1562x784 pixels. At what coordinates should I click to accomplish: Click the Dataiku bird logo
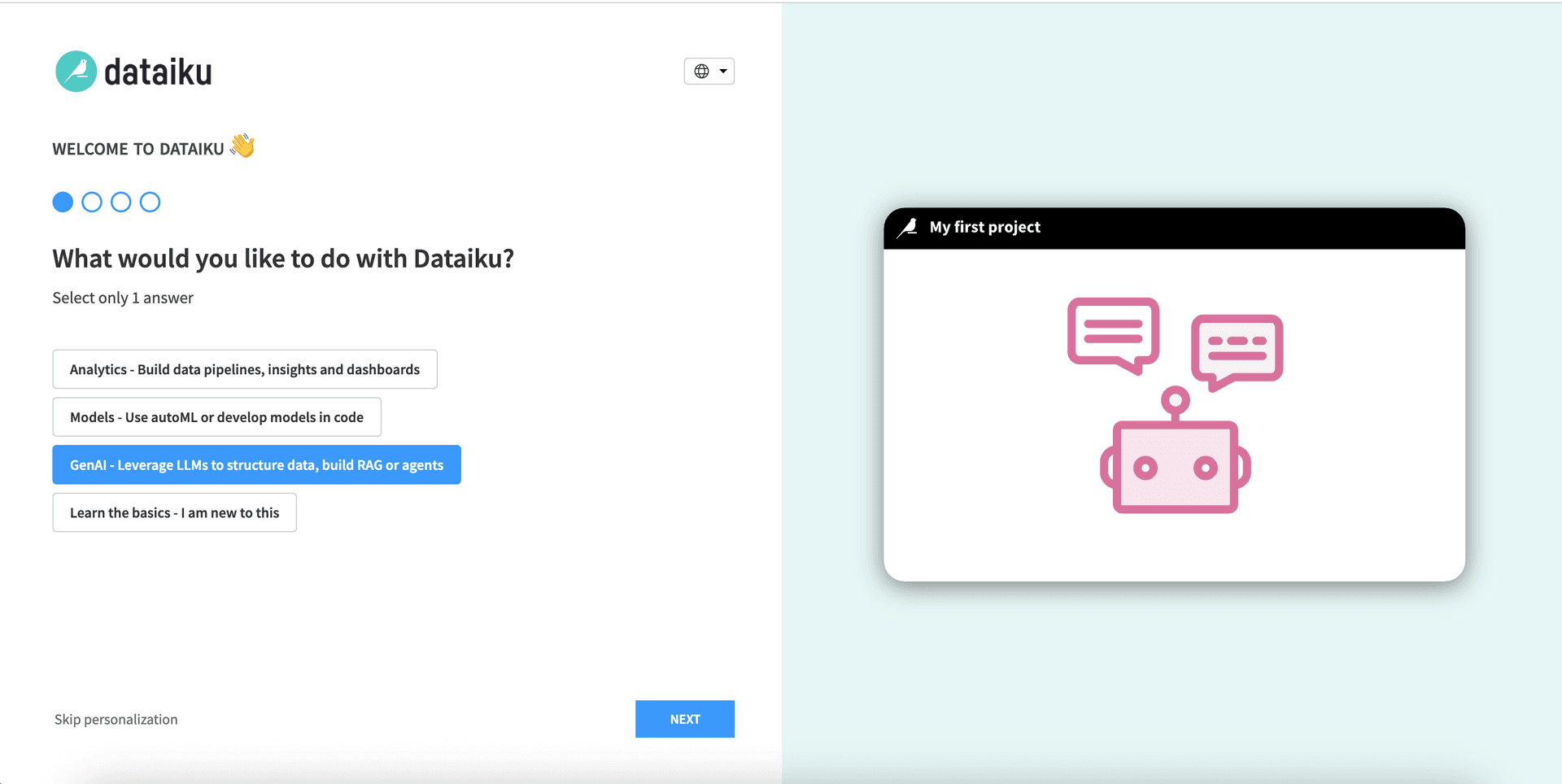[76, 72]
